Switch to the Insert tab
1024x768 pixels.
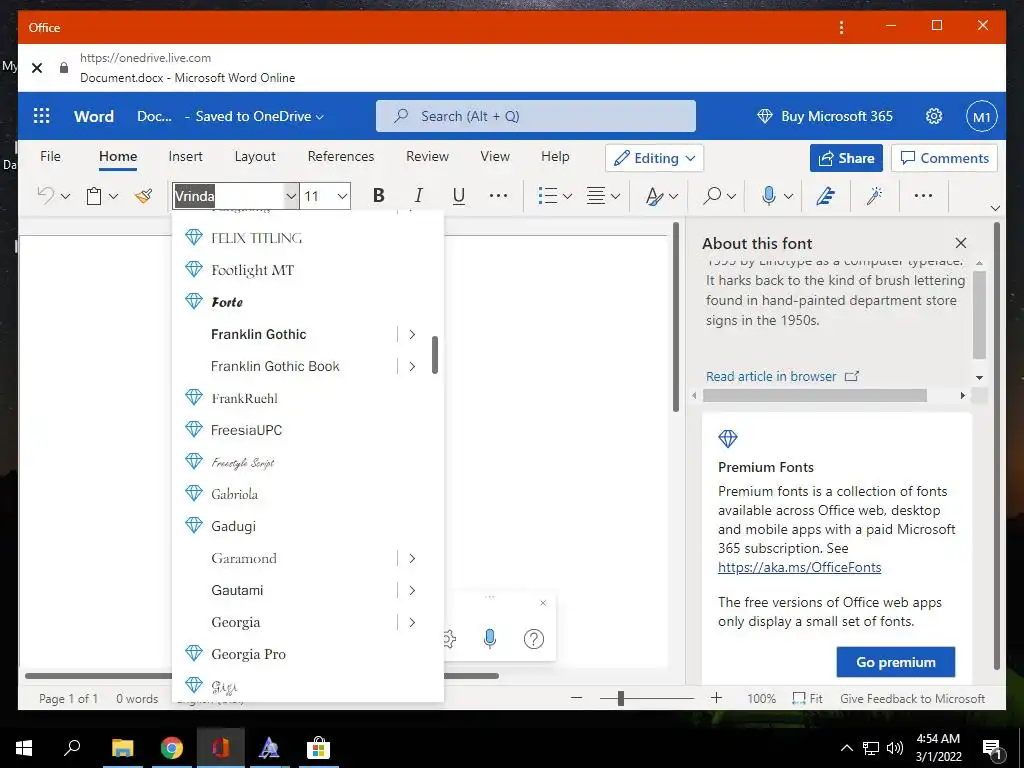coord(185,156)
